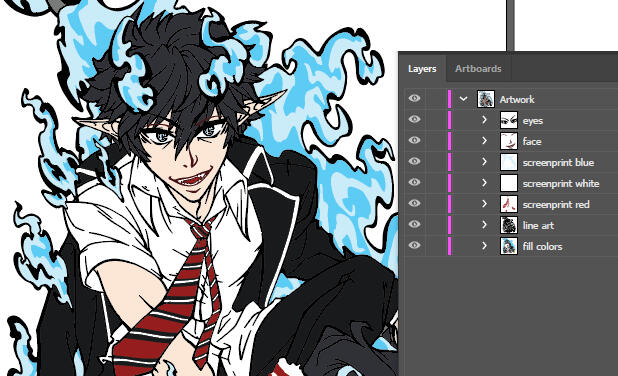Viewport: 618px width, 376px height.
Task: Select the Layers tab
Action: click(x=422, y=69)
